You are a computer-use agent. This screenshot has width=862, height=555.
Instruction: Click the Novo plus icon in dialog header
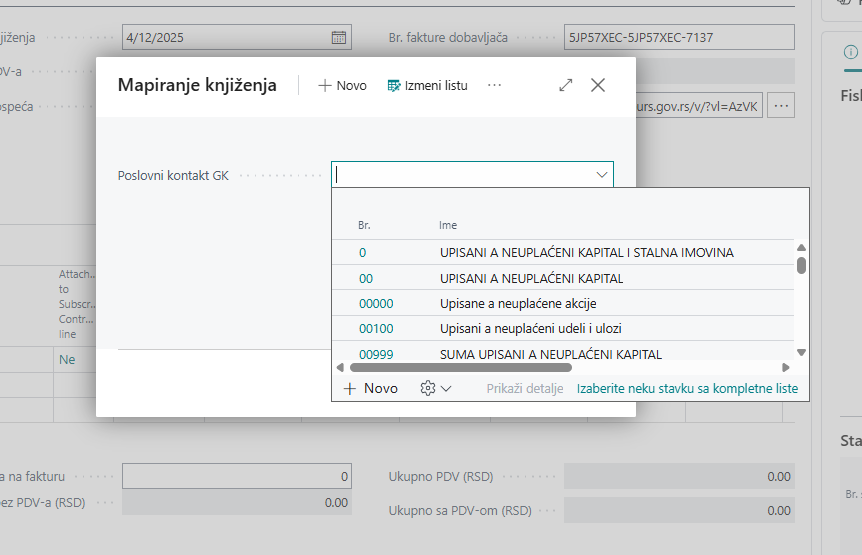(325, 86)
